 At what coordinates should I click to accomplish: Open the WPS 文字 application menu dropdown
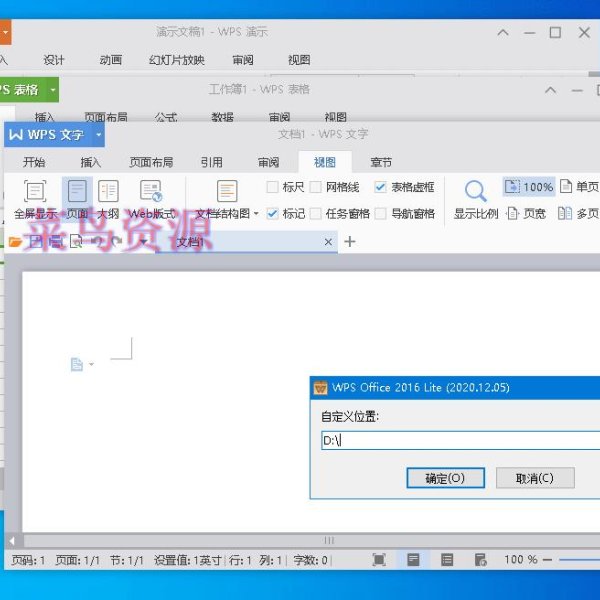point(99,135)
